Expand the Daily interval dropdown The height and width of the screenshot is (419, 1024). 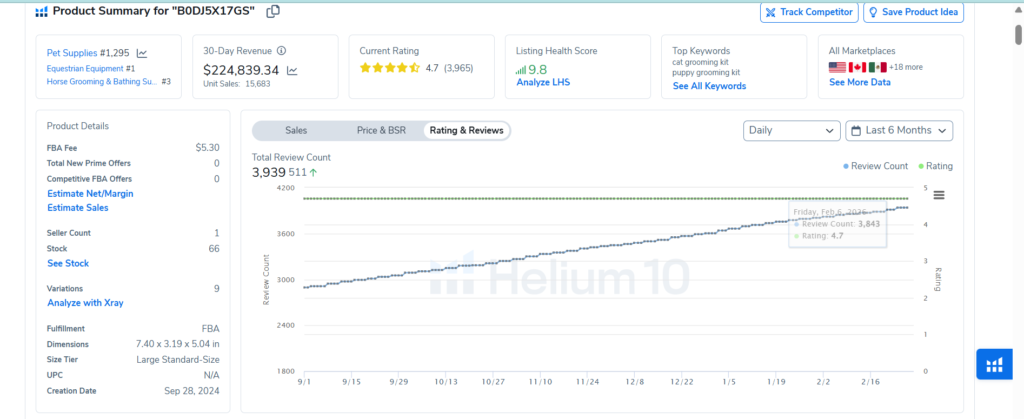coord(791,130)
